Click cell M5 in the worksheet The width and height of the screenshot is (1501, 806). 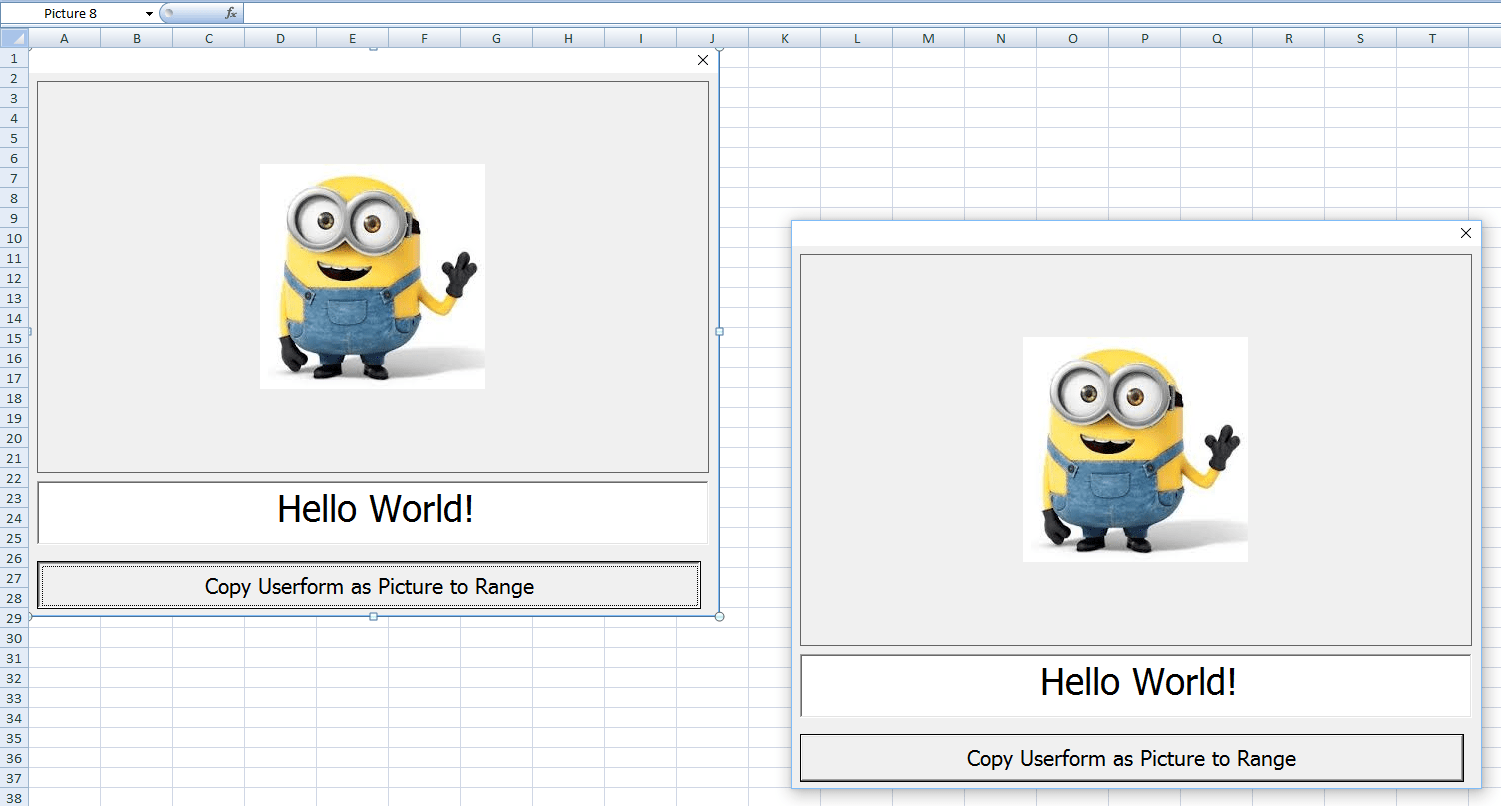(927, 138)
